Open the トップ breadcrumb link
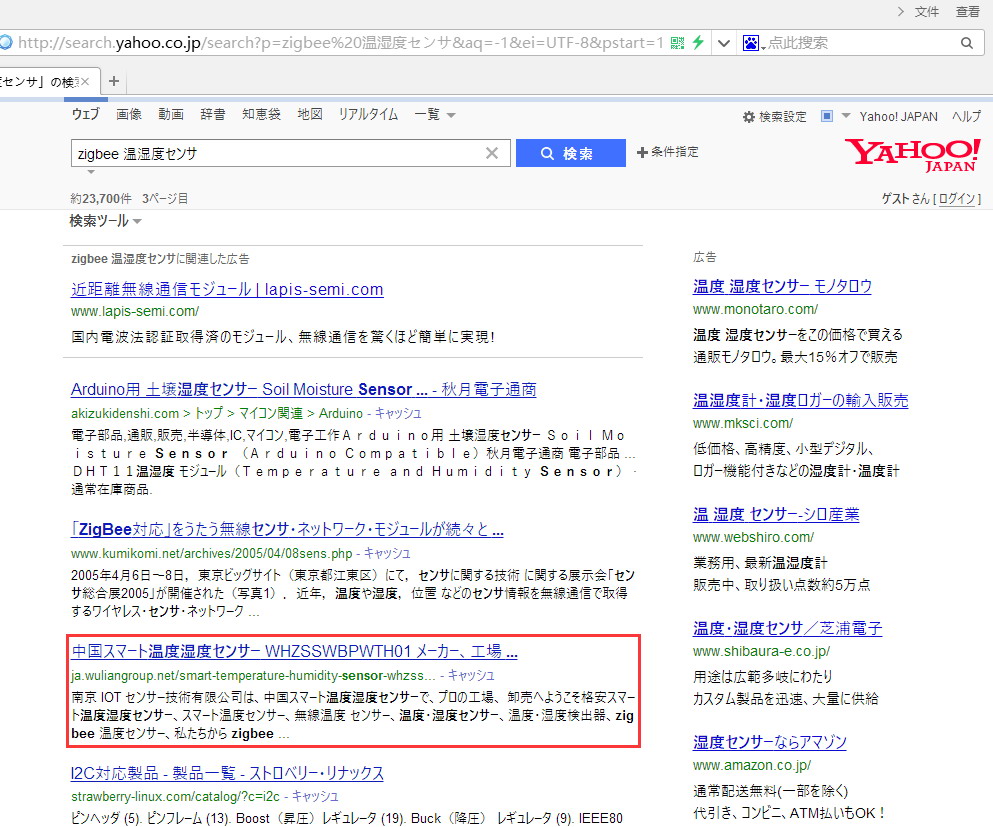This screenshot has width=993, height=827. (208, 414)
